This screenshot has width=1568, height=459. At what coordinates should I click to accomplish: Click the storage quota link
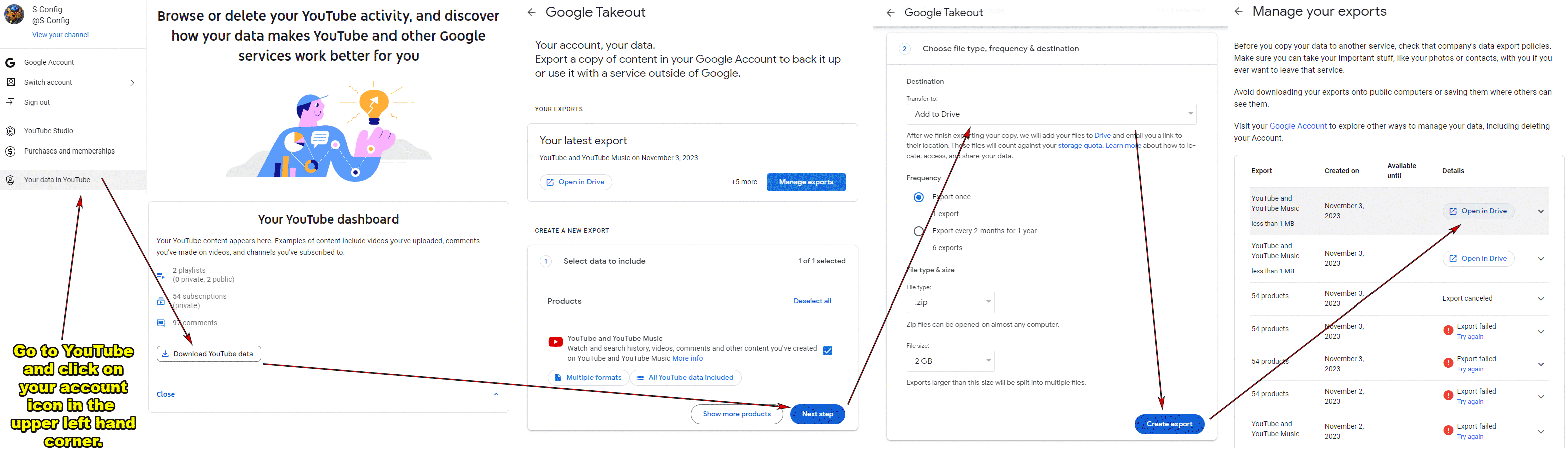click(x=1079, y=145)
